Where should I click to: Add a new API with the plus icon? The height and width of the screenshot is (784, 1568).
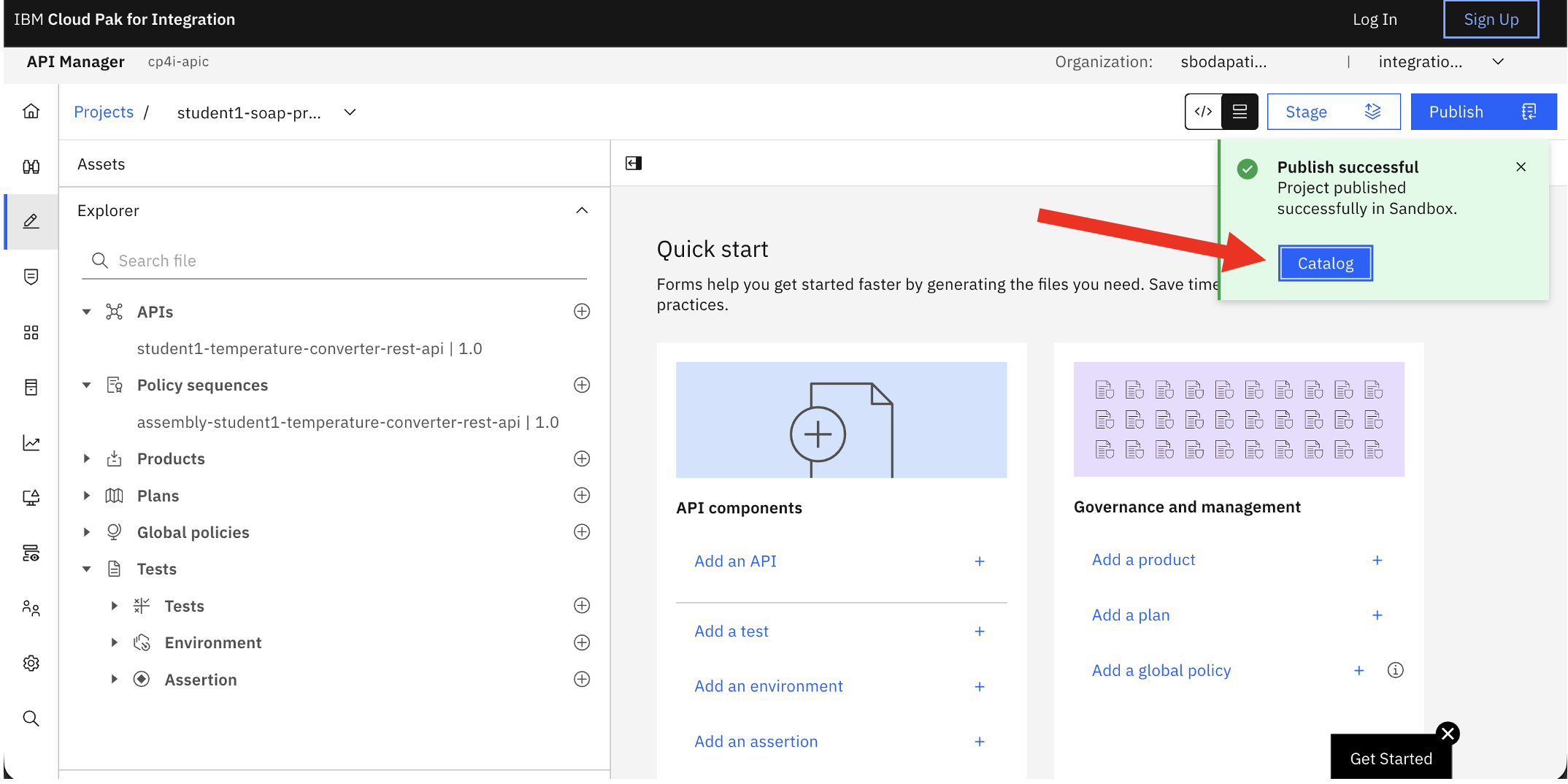tap(582, 312)
